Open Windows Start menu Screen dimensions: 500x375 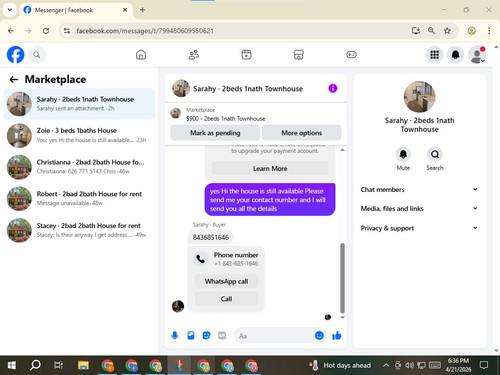tap(12, 365)
